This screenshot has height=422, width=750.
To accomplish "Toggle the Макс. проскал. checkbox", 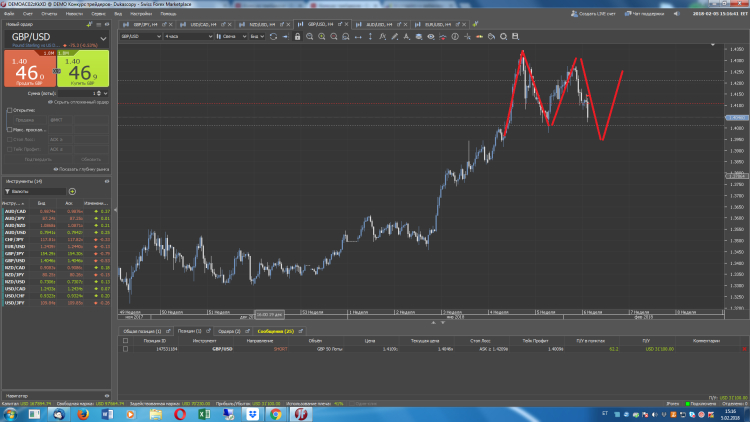I will pos(10,130).
